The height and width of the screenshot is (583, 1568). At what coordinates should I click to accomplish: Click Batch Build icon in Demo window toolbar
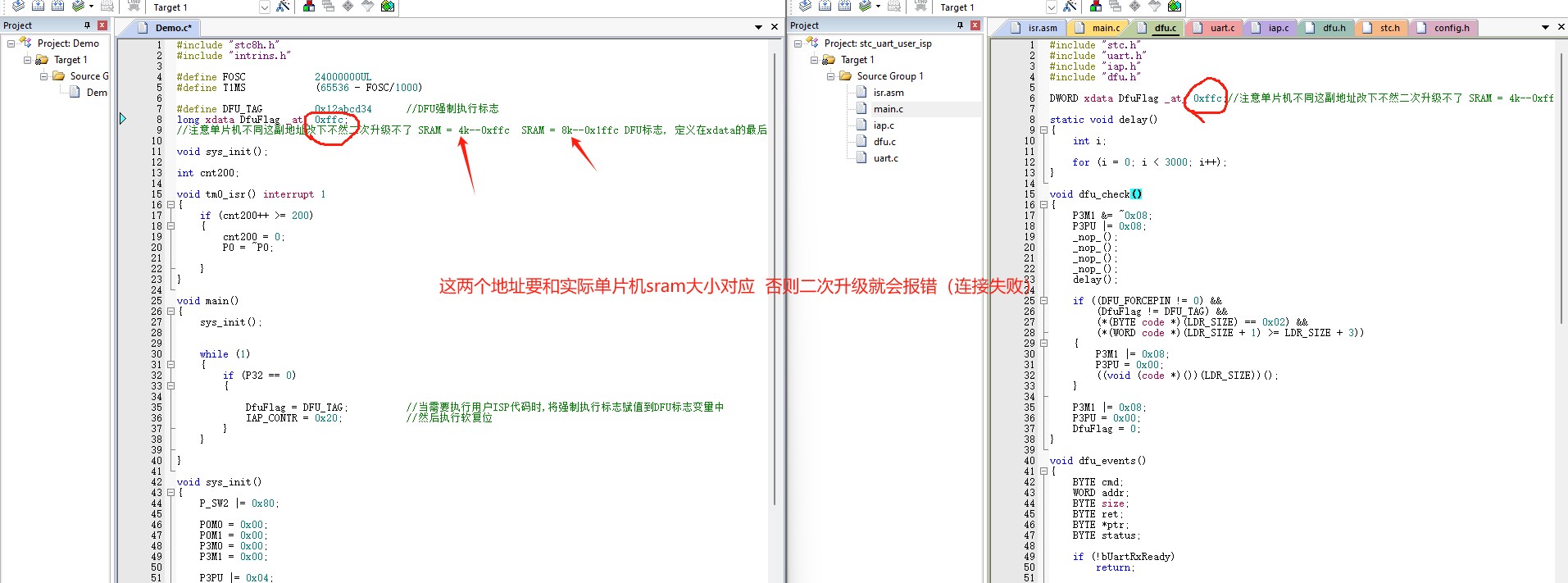78,6
